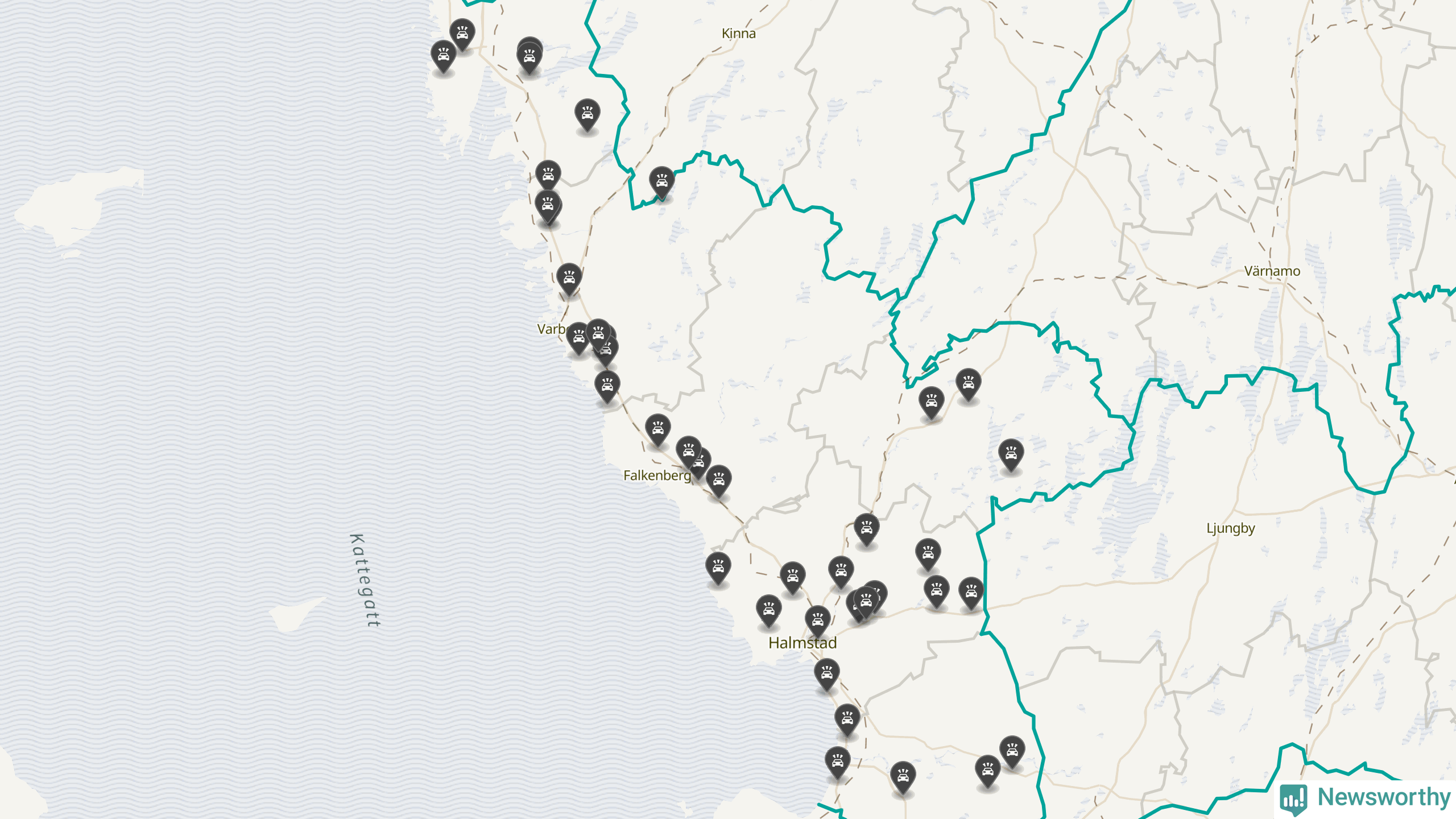Open the car marker overlapping the Varberg label
The height and width of the screenshot is (819, 1456).
[x=578, y=338]
